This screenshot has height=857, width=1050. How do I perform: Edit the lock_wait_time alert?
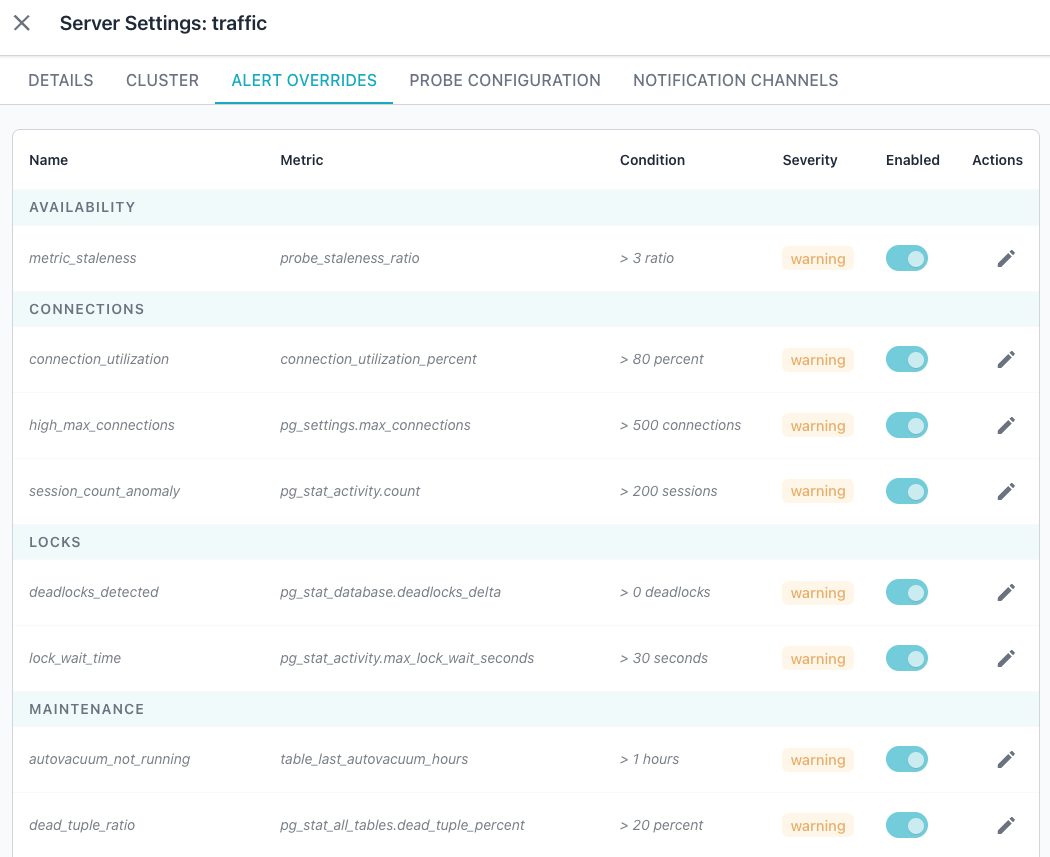coord(1006,658)
